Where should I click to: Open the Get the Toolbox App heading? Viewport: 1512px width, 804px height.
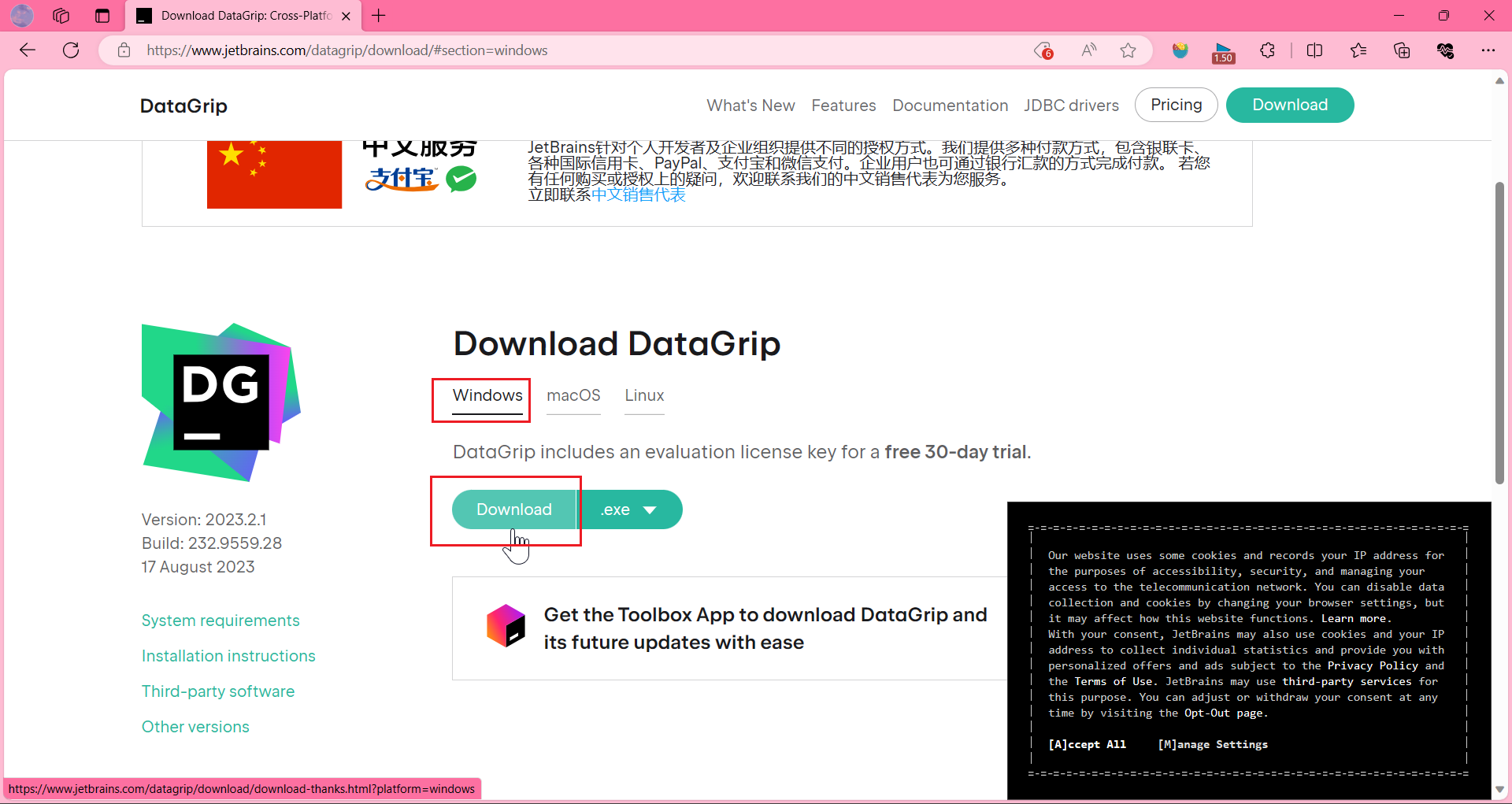pos(765,628)
